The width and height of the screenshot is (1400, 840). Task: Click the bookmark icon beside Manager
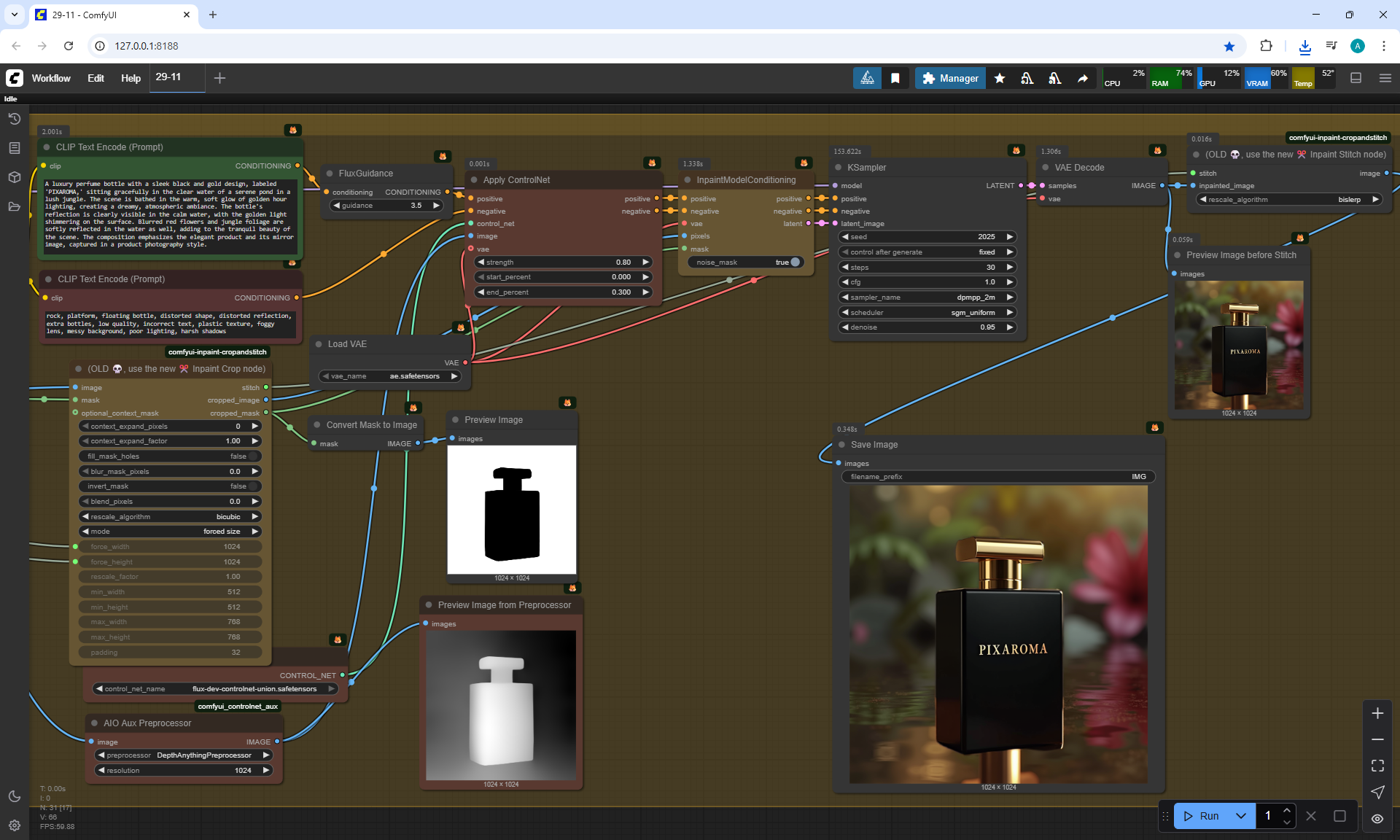895,78
